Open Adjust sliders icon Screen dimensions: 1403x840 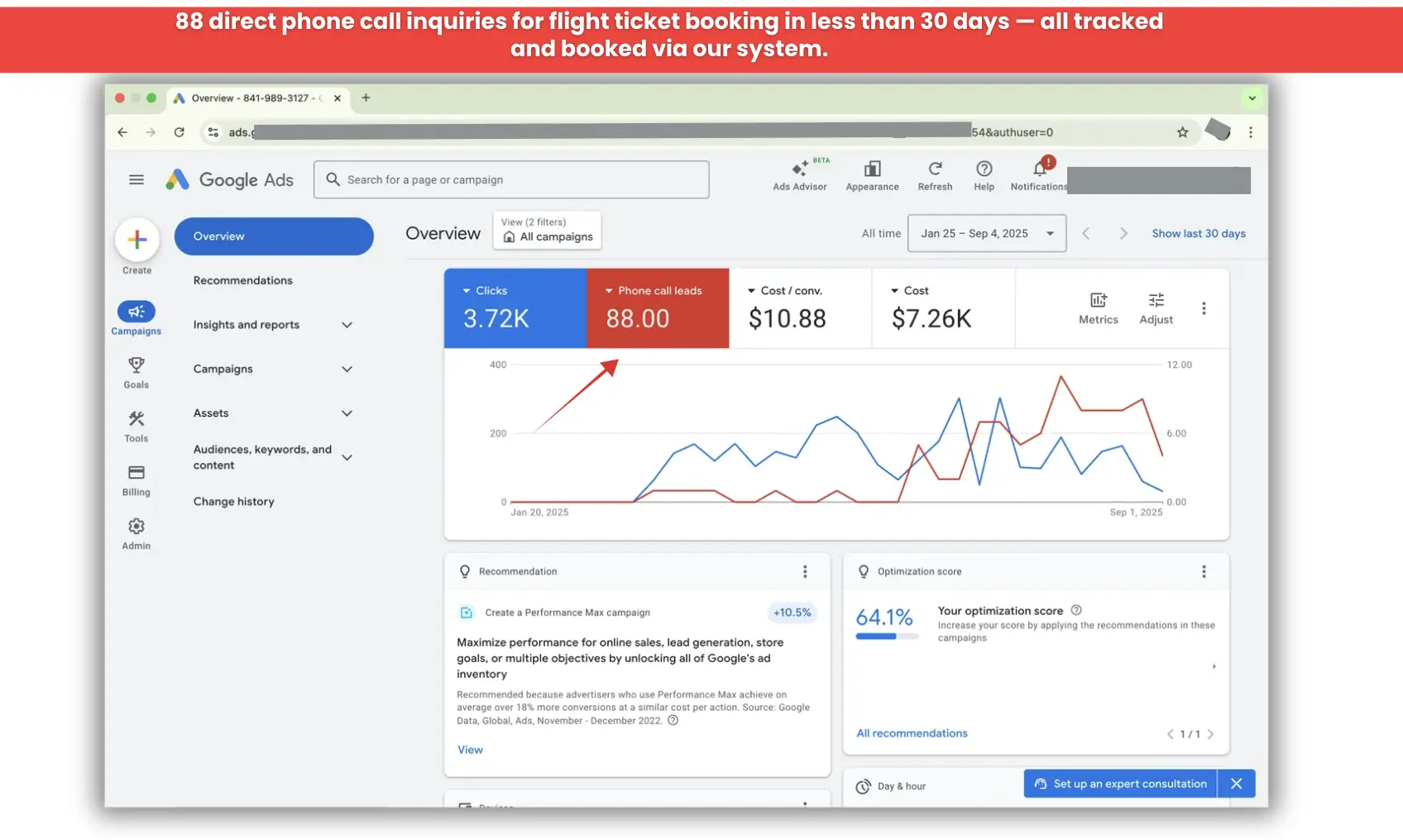click(1156, 308)
